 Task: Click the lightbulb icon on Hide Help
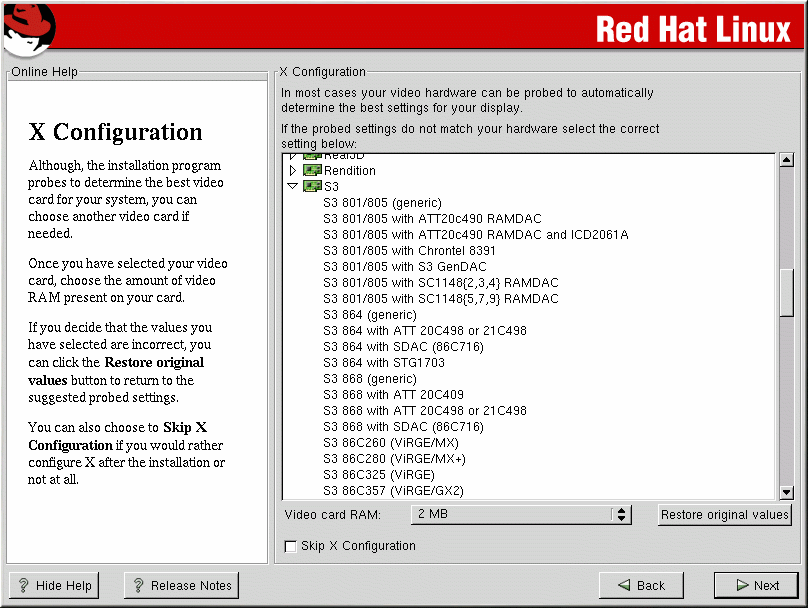click(23, 586)
